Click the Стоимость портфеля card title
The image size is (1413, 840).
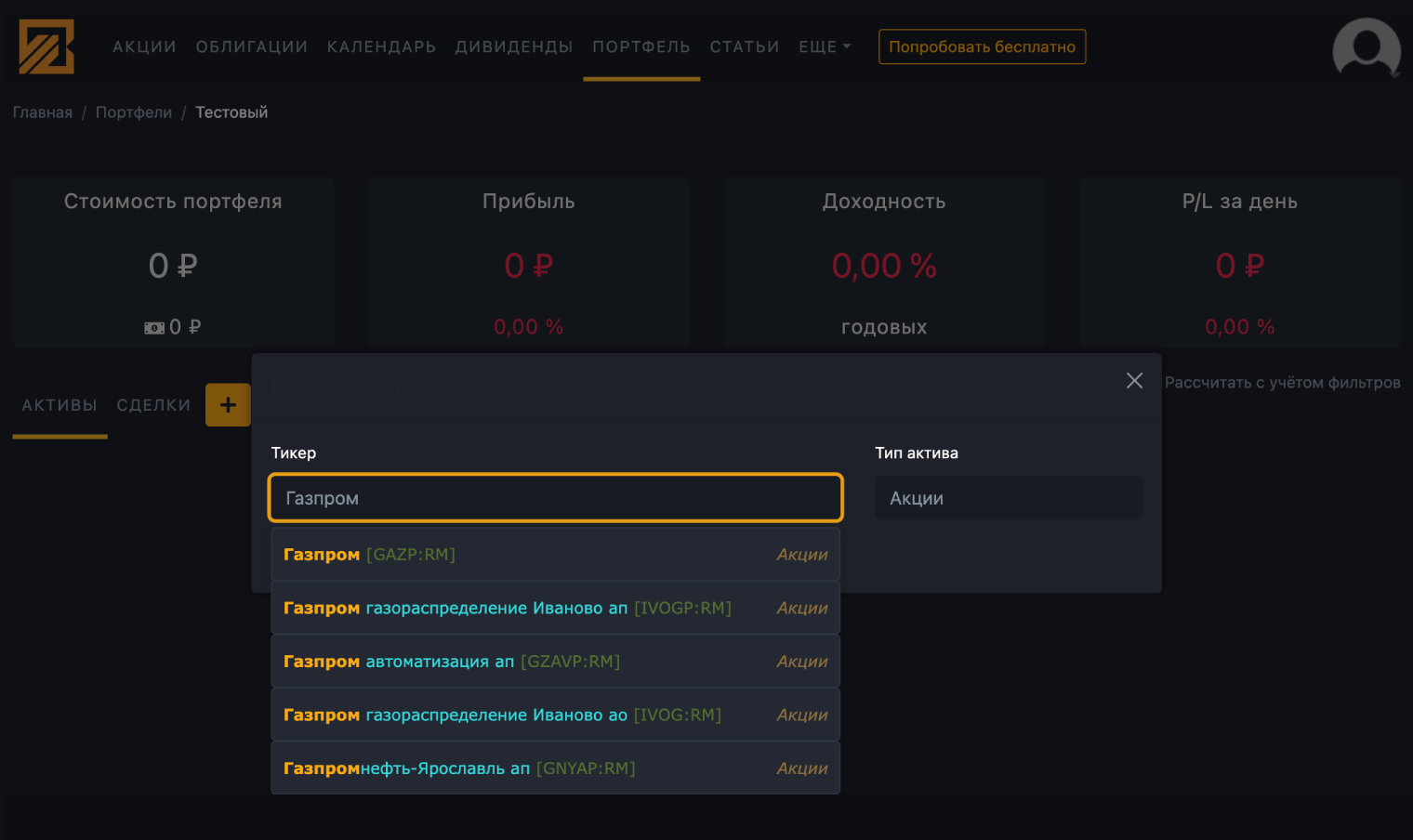pos(173,202)
